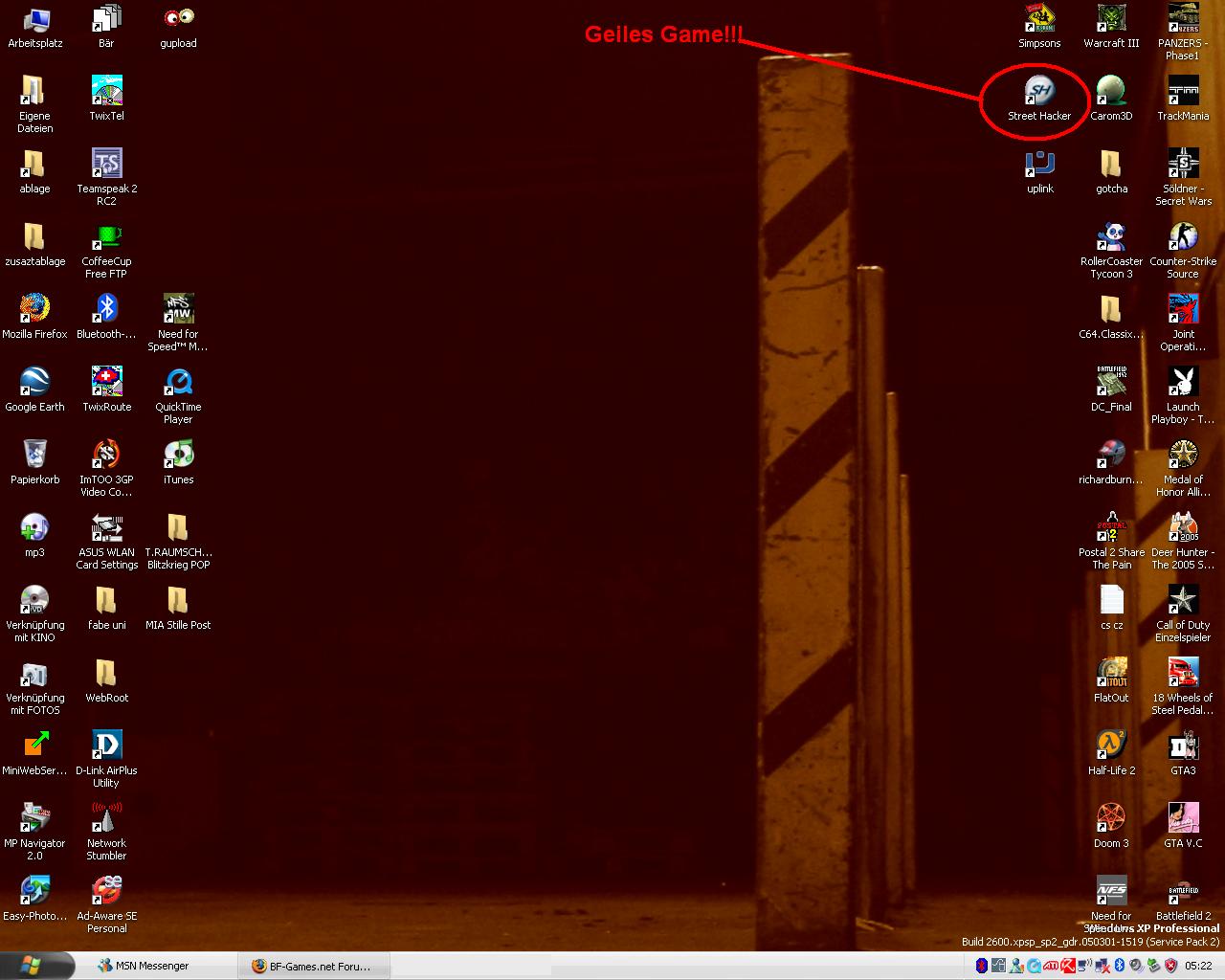Open Easy-Photo shortcut
This screenshot has width=1225, height=980.
[34, 899]
